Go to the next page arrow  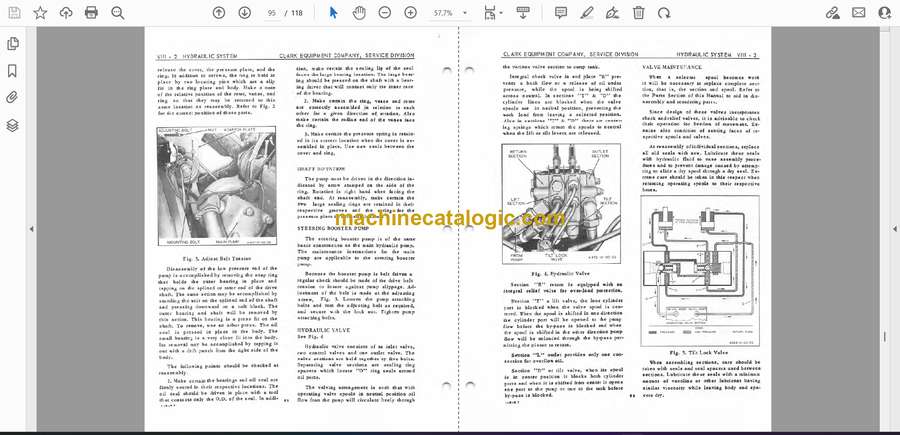[245, 13]
